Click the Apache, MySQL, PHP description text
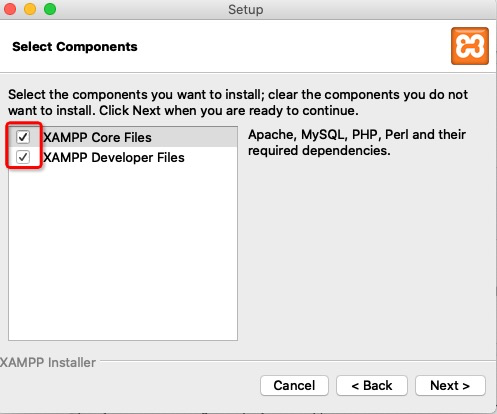The image size is (497, 414). pos(357,143)
